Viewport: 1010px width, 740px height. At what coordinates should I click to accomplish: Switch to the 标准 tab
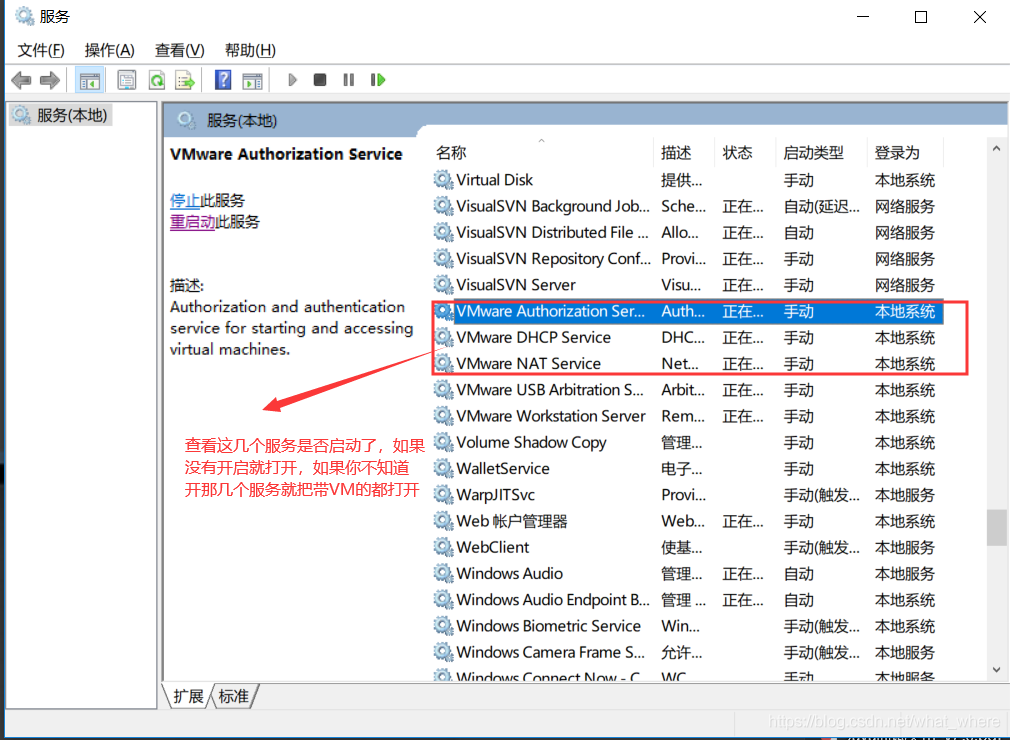click(x=233, y=696)
